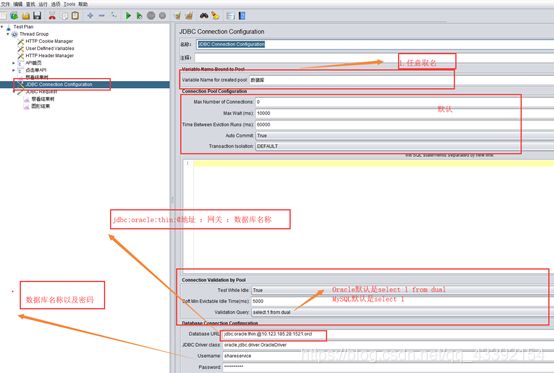Open the 帮助 menu

tap(83, 4)
